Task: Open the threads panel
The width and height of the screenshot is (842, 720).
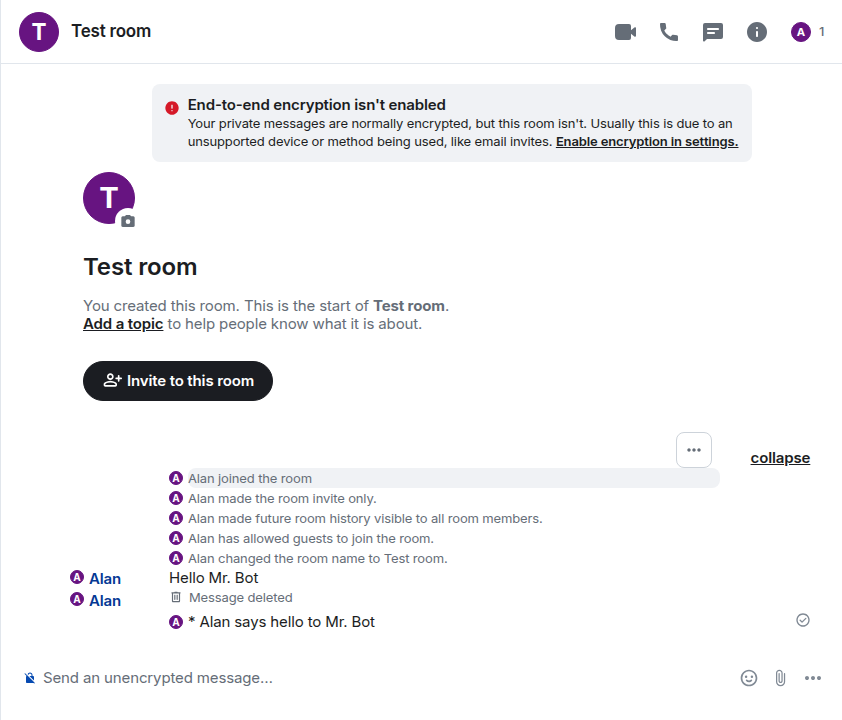Action: tap(713, 32)
